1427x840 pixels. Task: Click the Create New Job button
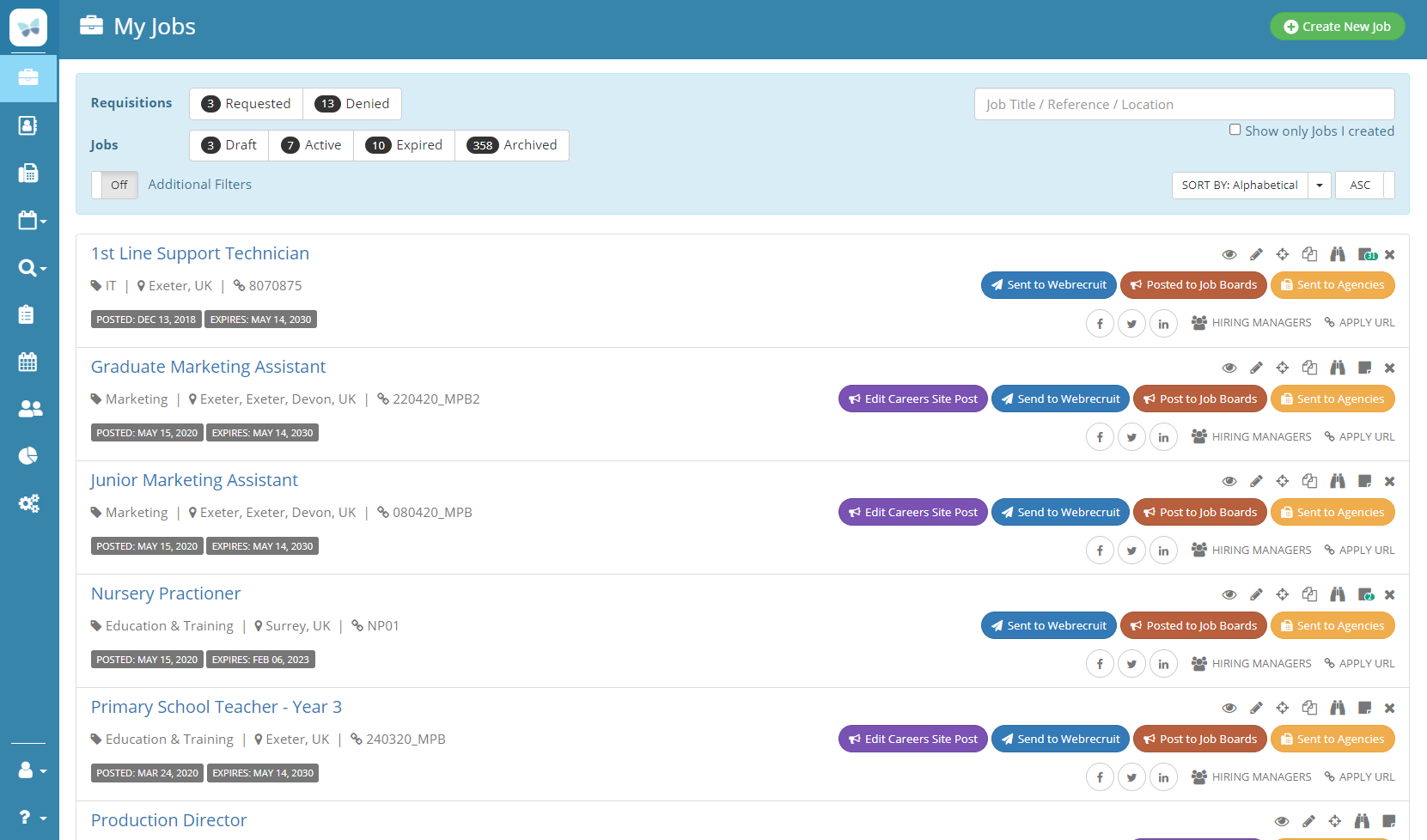coord(1337,27)
